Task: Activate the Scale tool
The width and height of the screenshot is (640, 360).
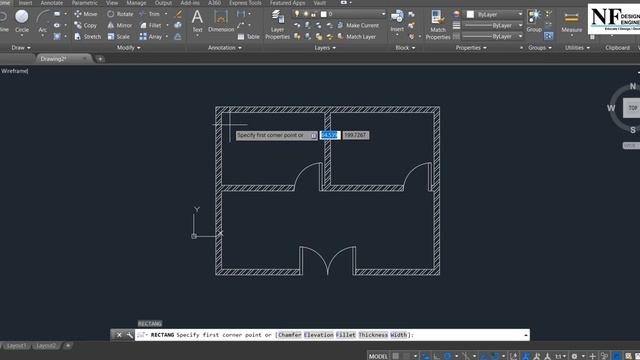Action: (118, 37)
